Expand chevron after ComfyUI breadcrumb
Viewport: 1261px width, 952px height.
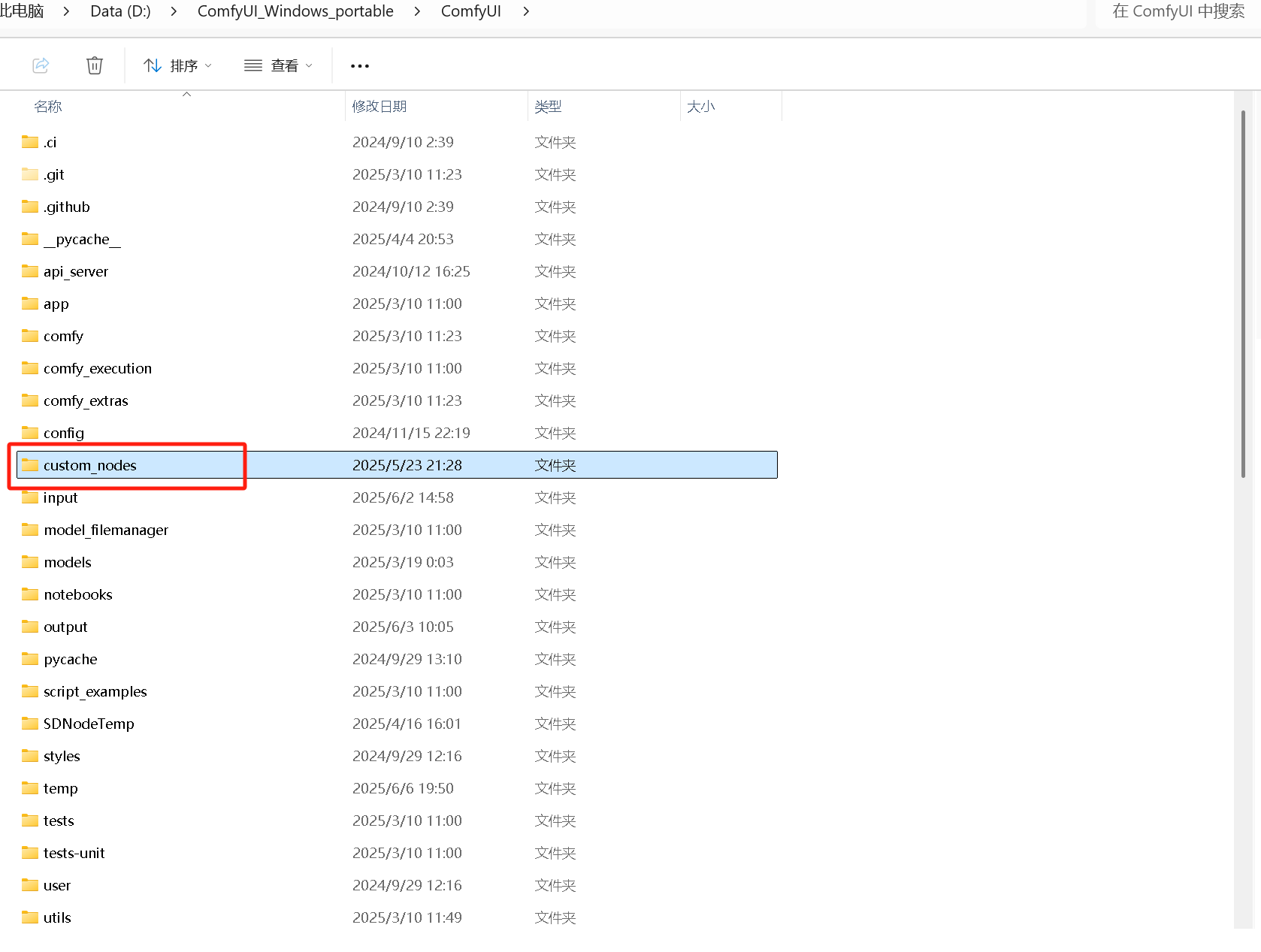coord(526,11)
